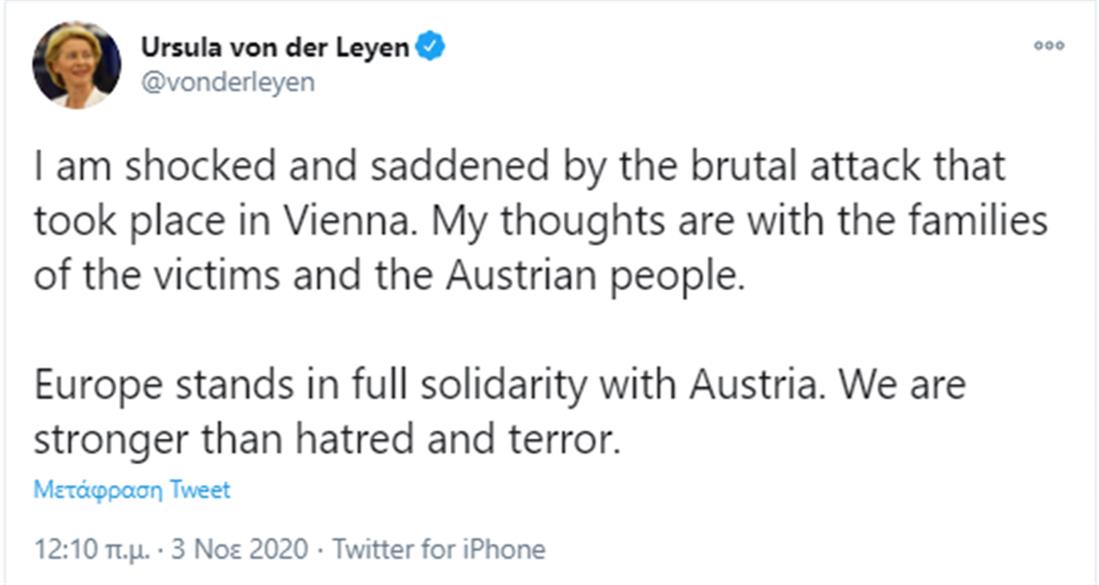
Task: Open the Twitter for iPhone source link
Action: click(438, 549)
